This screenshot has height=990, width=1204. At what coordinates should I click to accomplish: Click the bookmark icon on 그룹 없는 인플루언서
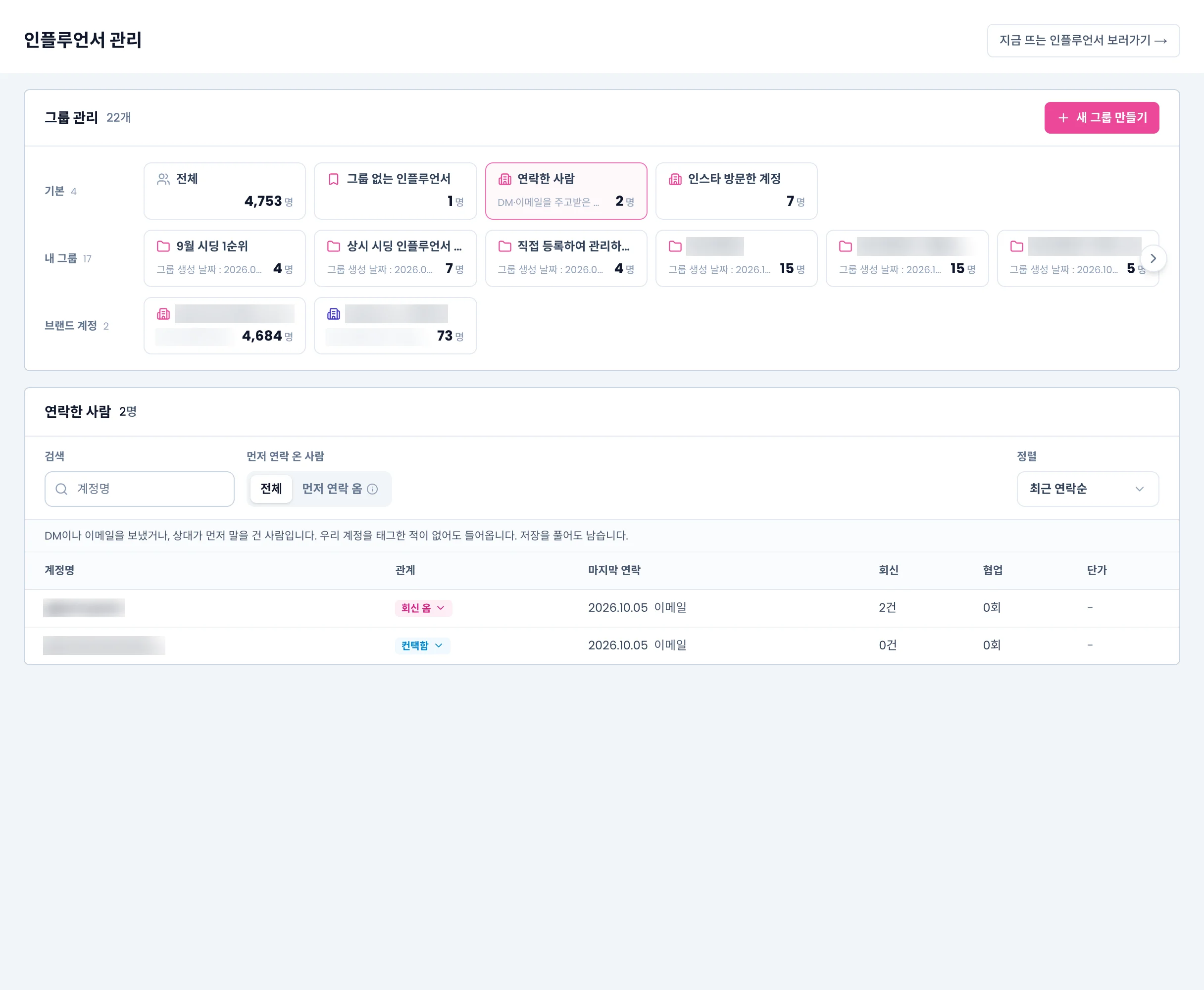pos(334,179)
